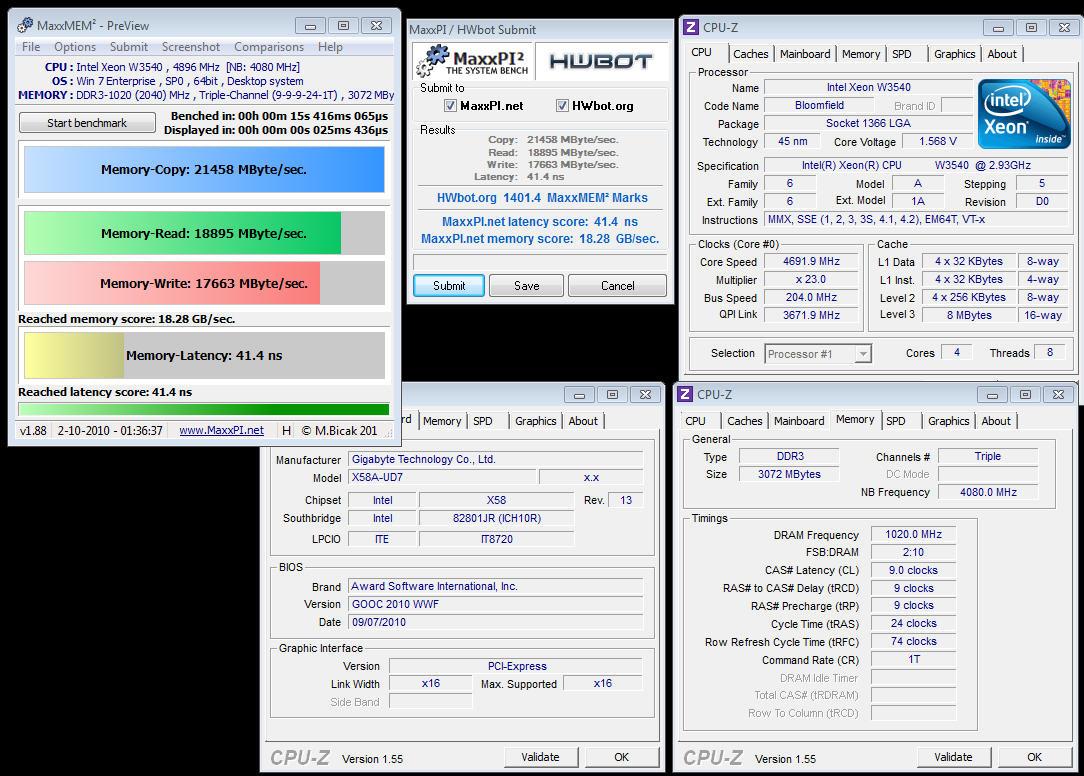Click OK in CPU-Z Memory window
The width and height of the screenshot is (1084, 776).
(x=1034, y=757)
